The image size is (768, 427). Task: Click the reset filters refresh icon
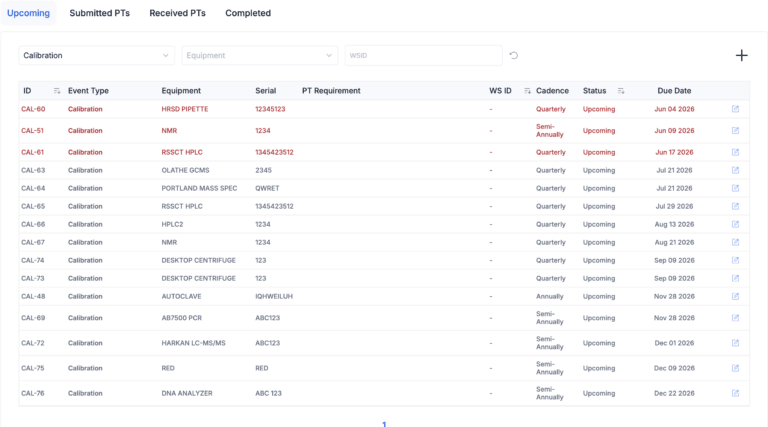click(x=513, y=55)
